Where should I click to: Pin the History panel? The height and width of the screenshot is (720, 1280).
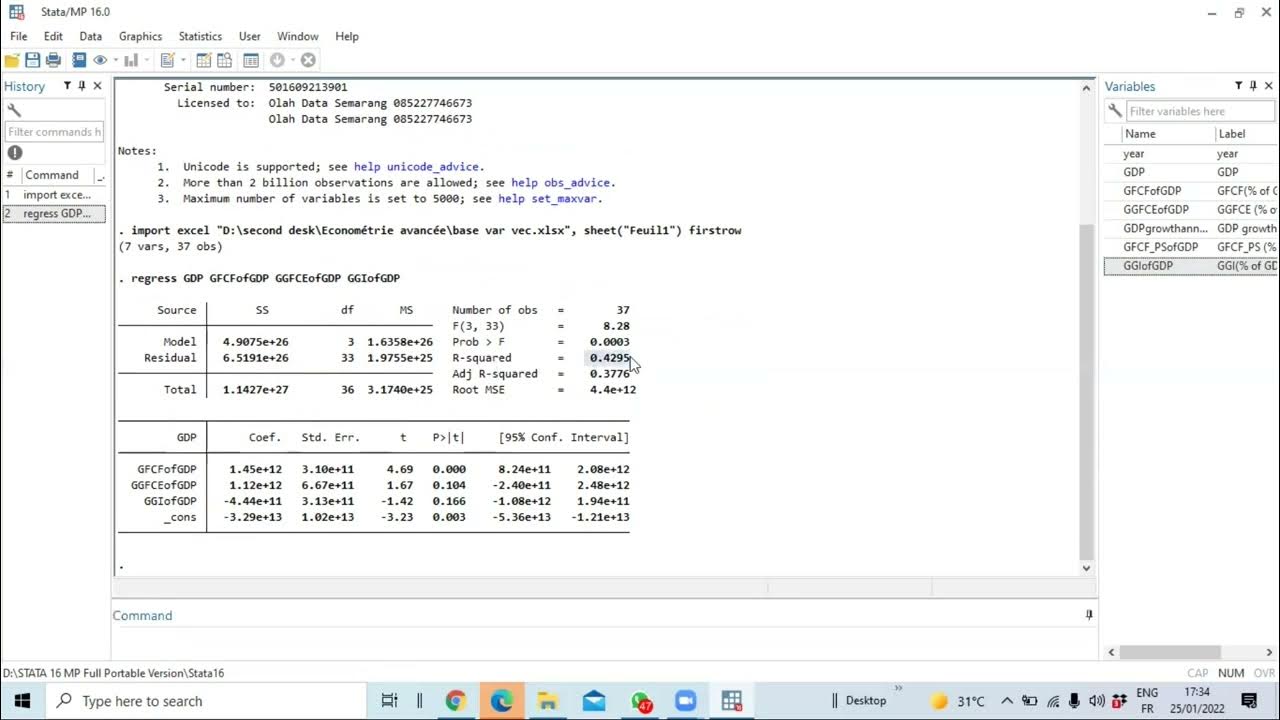pos(82,86)
